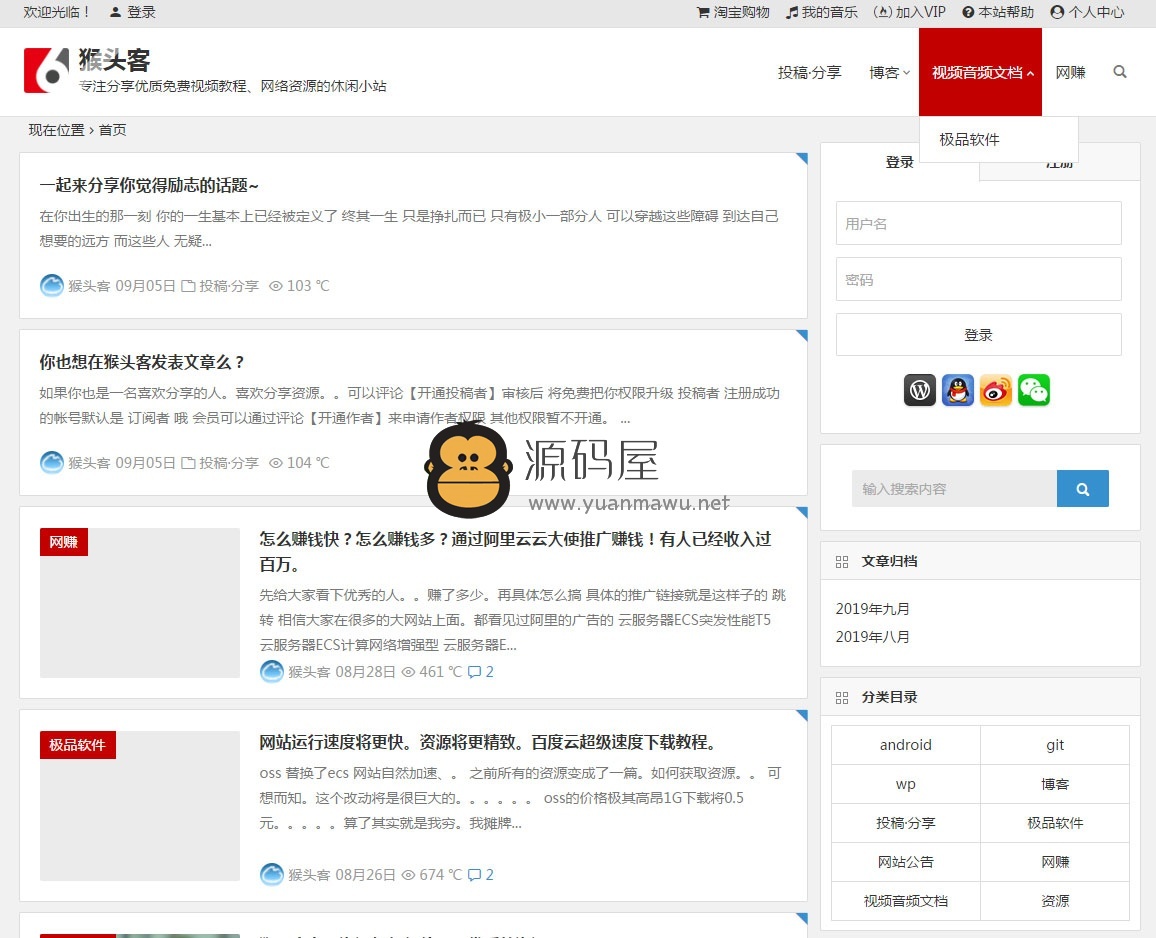Click author avatar on the 怎么赚钱快 post
This screenshot has height=938, width=1156.
272,672
